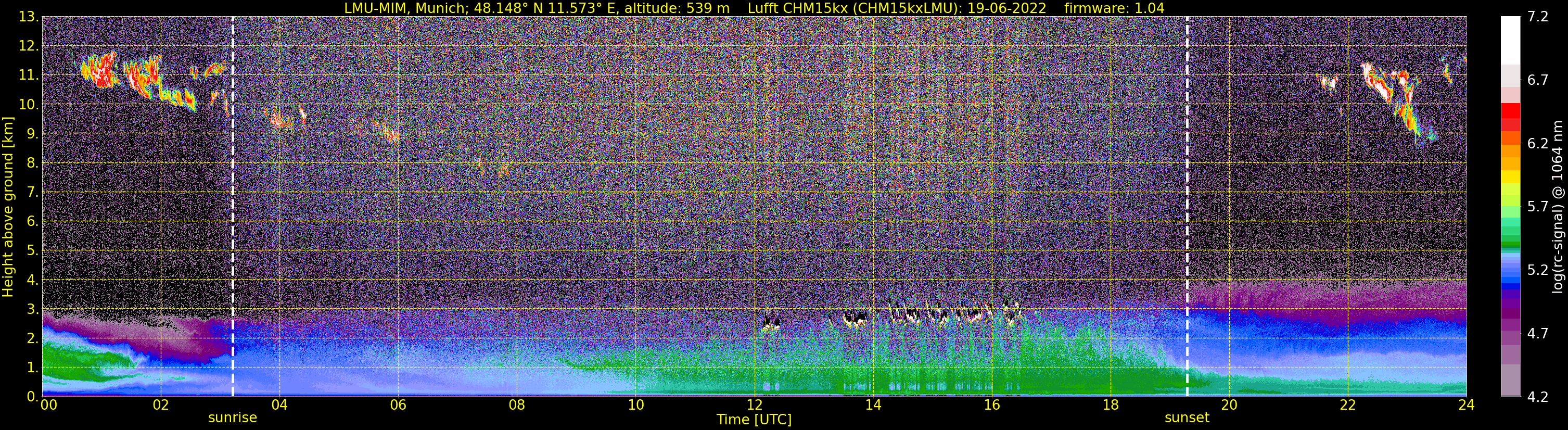The height and width of the screenshot is (430, 1568).
Task: Click the x-axis tick label 16
Action: [991, 405]
